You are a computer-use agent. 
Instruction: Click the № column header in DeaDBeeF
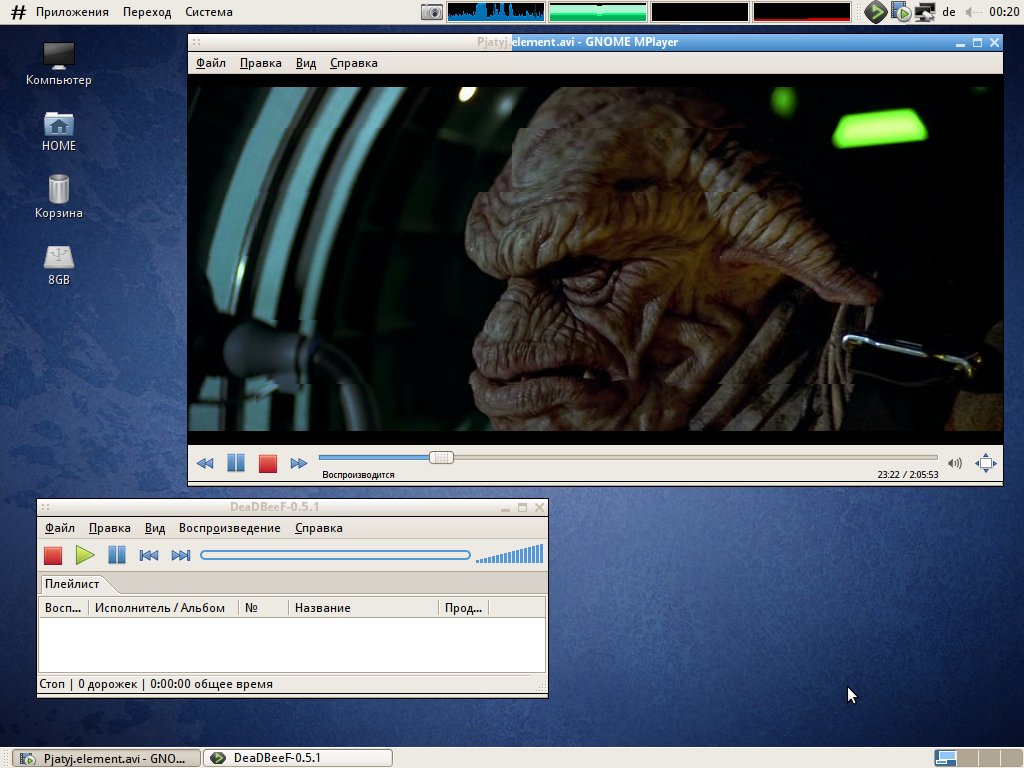point(263,608)
